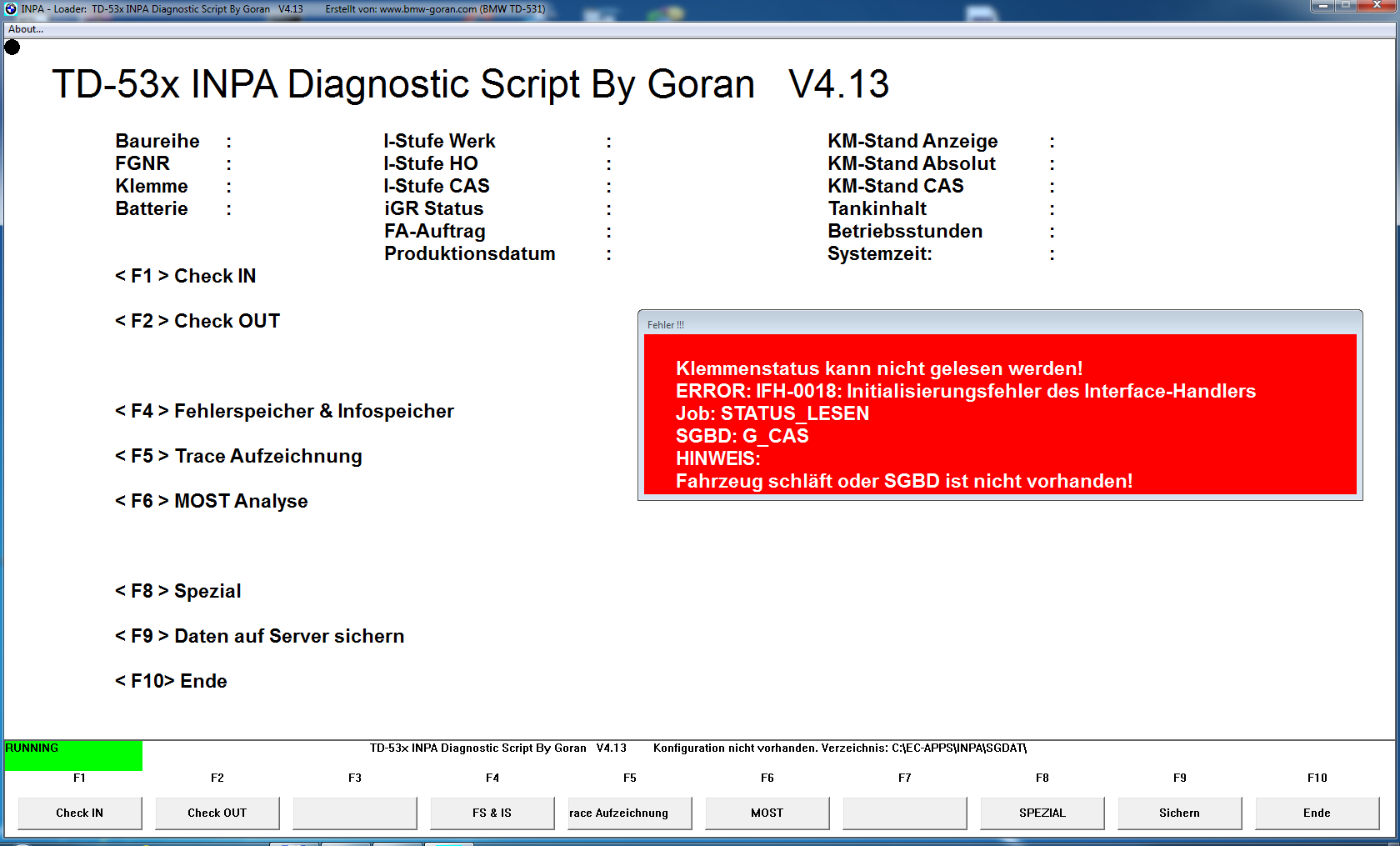Click the 'Systemzeit:' label
Screen dimensions: 1400x846
tap(880, 253)
